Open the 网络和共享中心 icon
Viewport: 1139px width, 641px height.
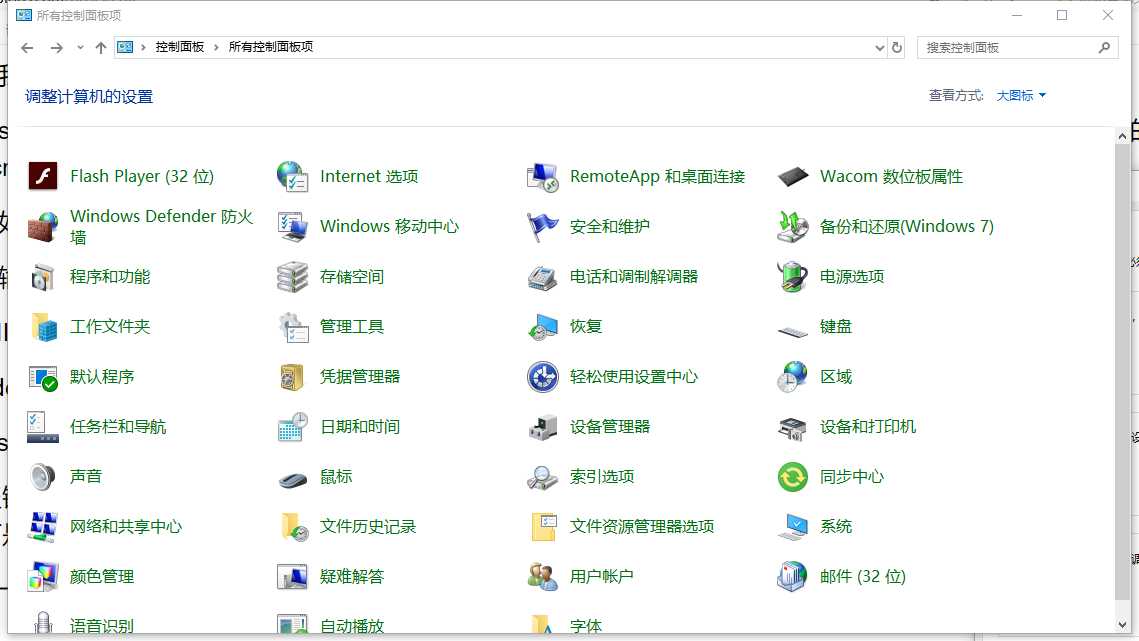click(43, 527)
